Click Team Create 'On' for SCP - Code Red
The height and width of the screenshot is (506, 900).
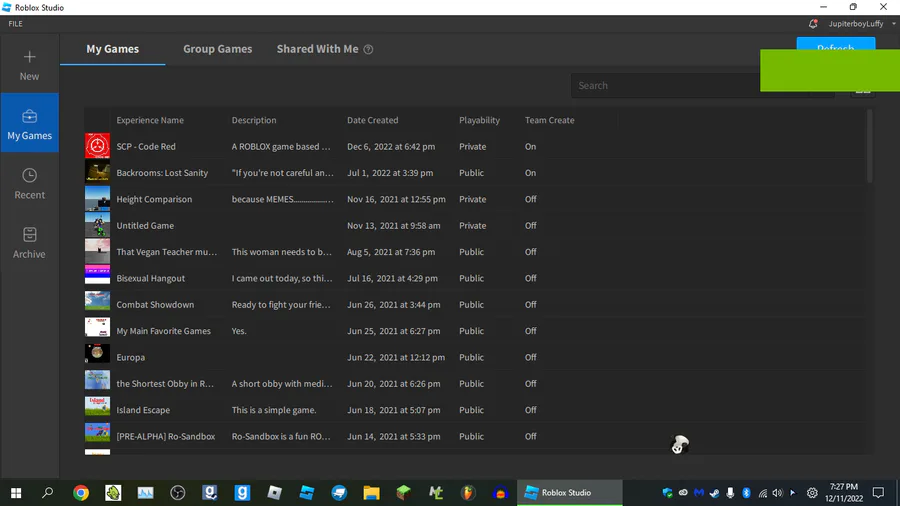530,146
